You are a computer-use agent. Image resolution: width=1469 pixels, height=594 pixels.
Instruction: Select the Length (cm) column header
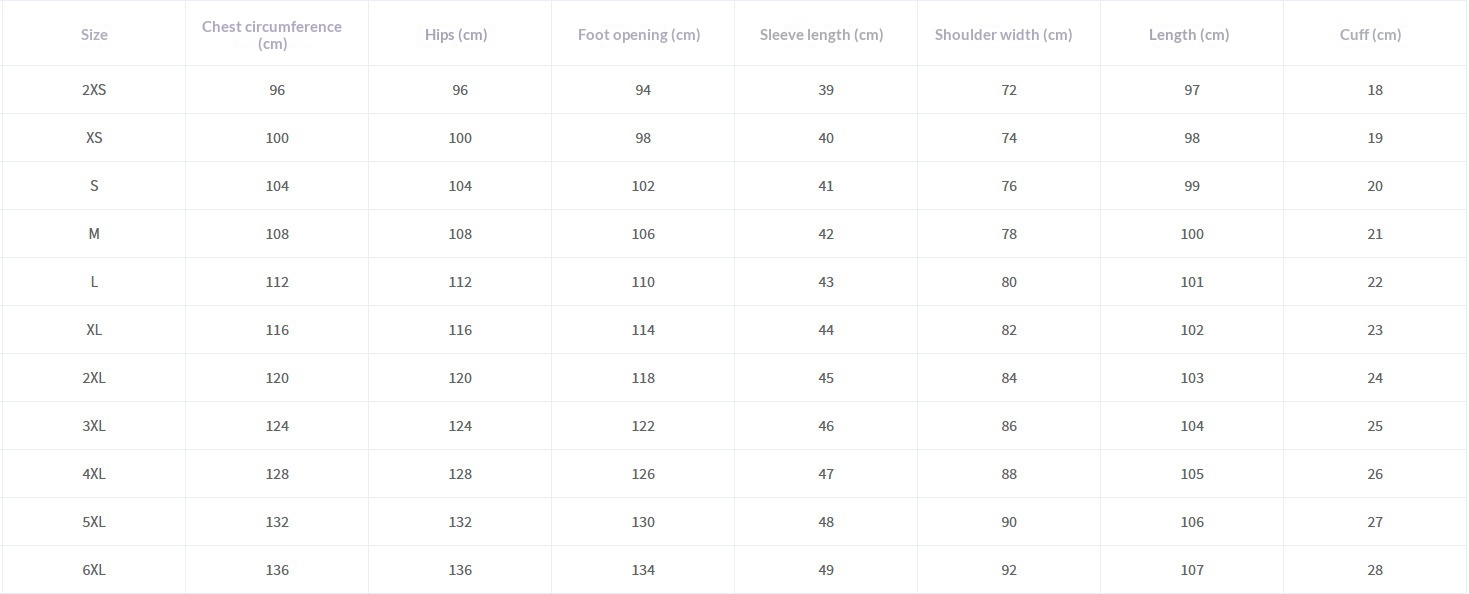(x=1189, y=35)
